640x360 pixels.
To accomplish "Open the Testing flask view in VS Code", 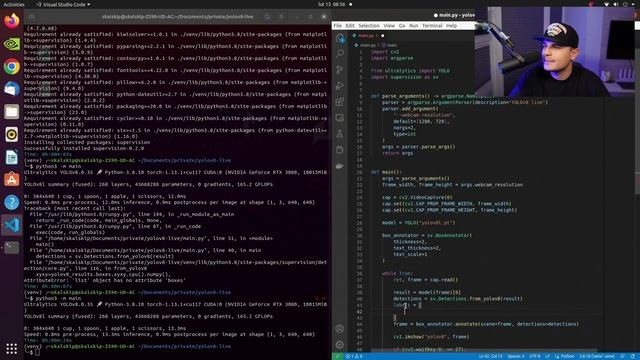I will (340, 134).
